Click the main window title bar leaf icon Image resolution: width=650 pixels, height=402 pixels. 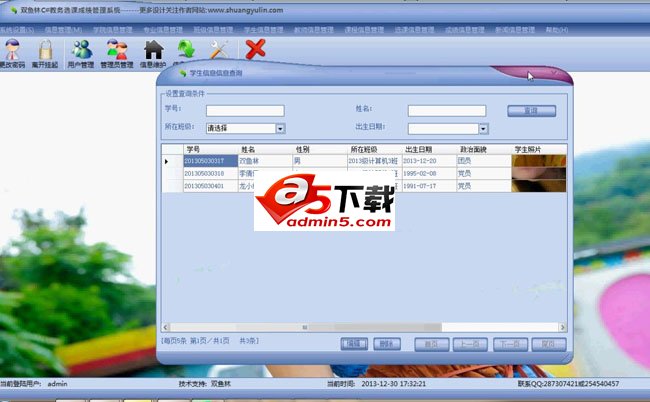(13, 10)
